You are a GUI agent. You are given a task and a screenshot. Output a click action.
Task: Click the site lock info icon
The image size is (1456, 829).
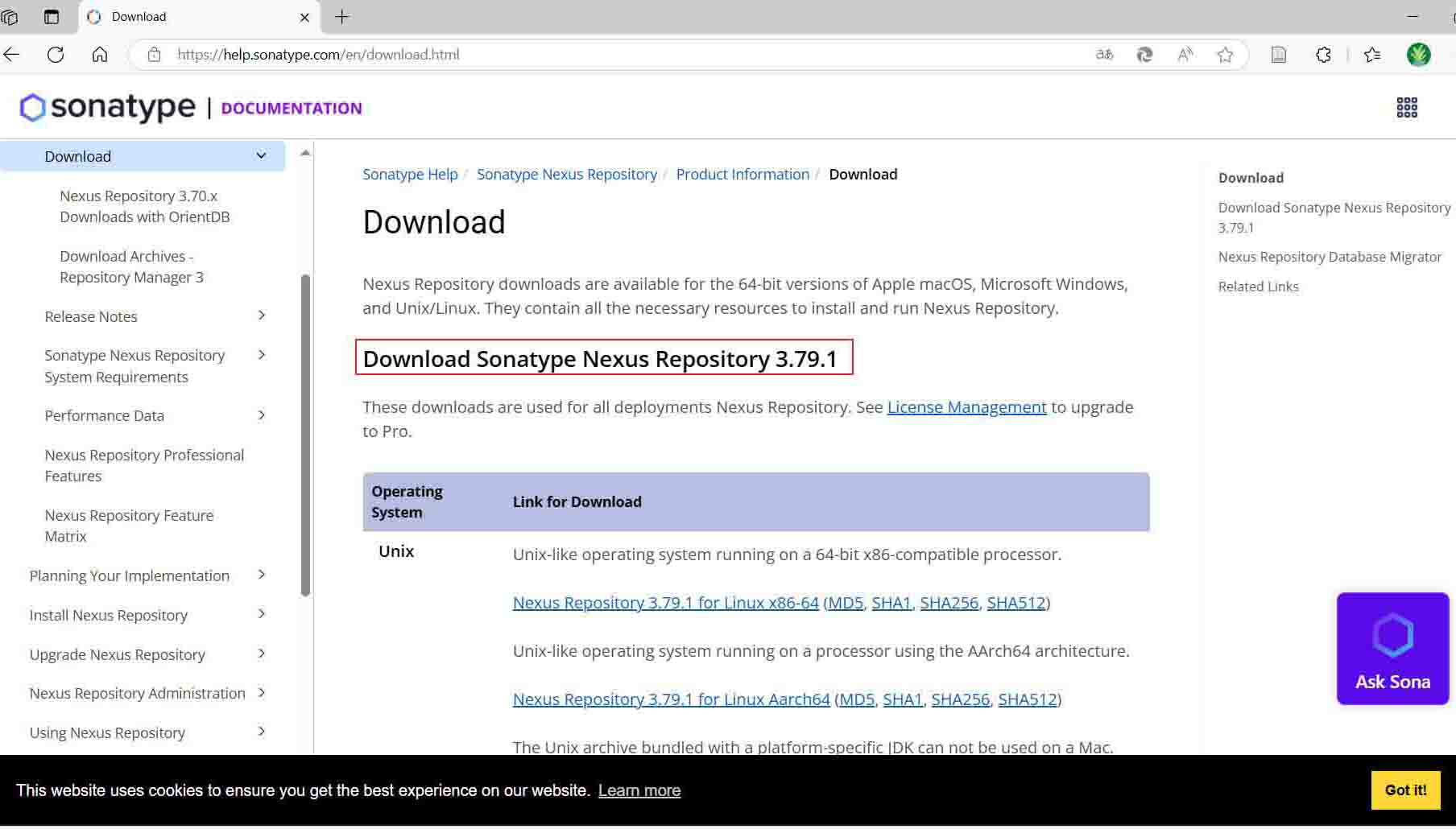(x=155, y=55)
